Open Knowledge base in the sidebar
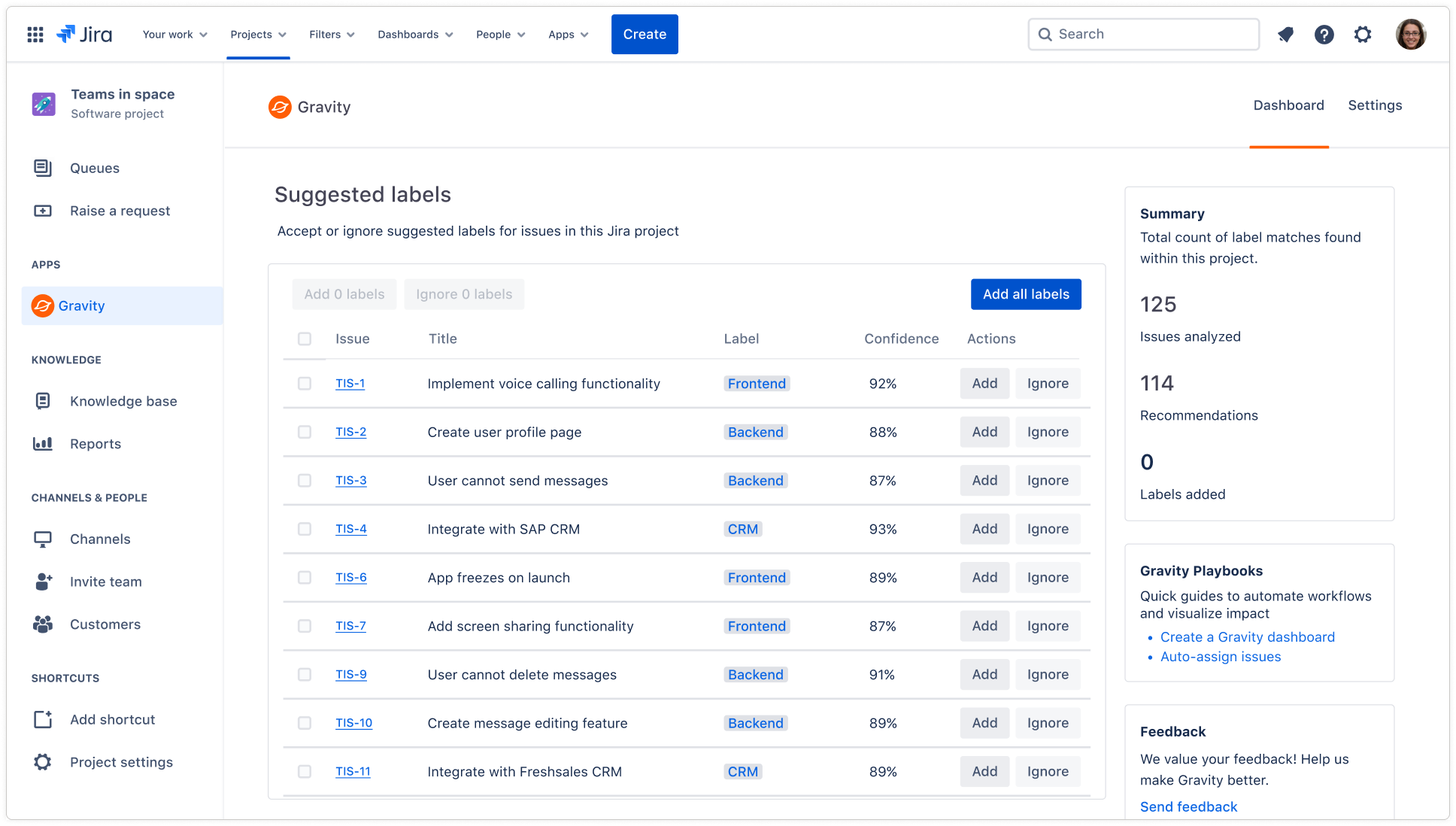The width and height of the screenshot is (1456, 826). pyautogui.click(x=123, y=401)
